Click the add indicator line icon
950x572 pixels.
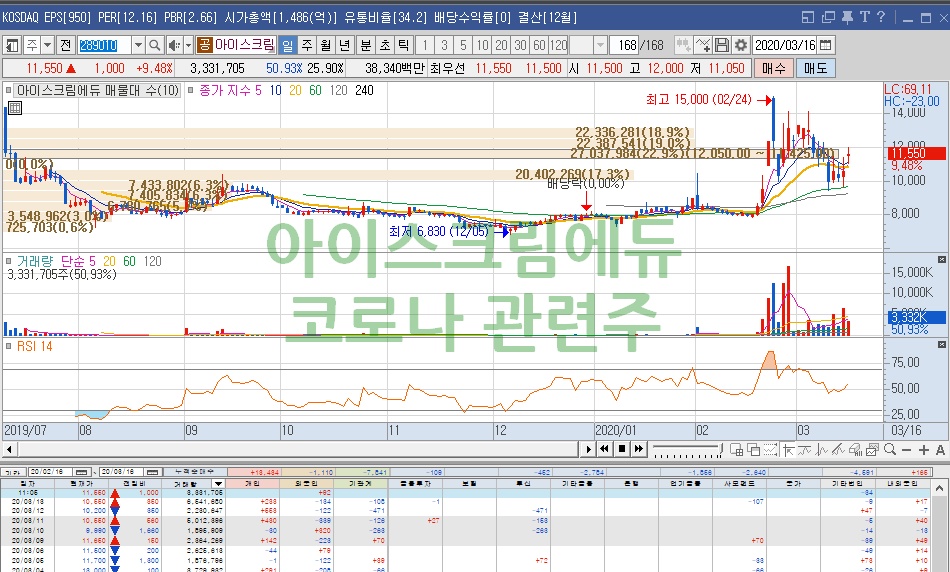pyautogui.click(x=703, y=45)
